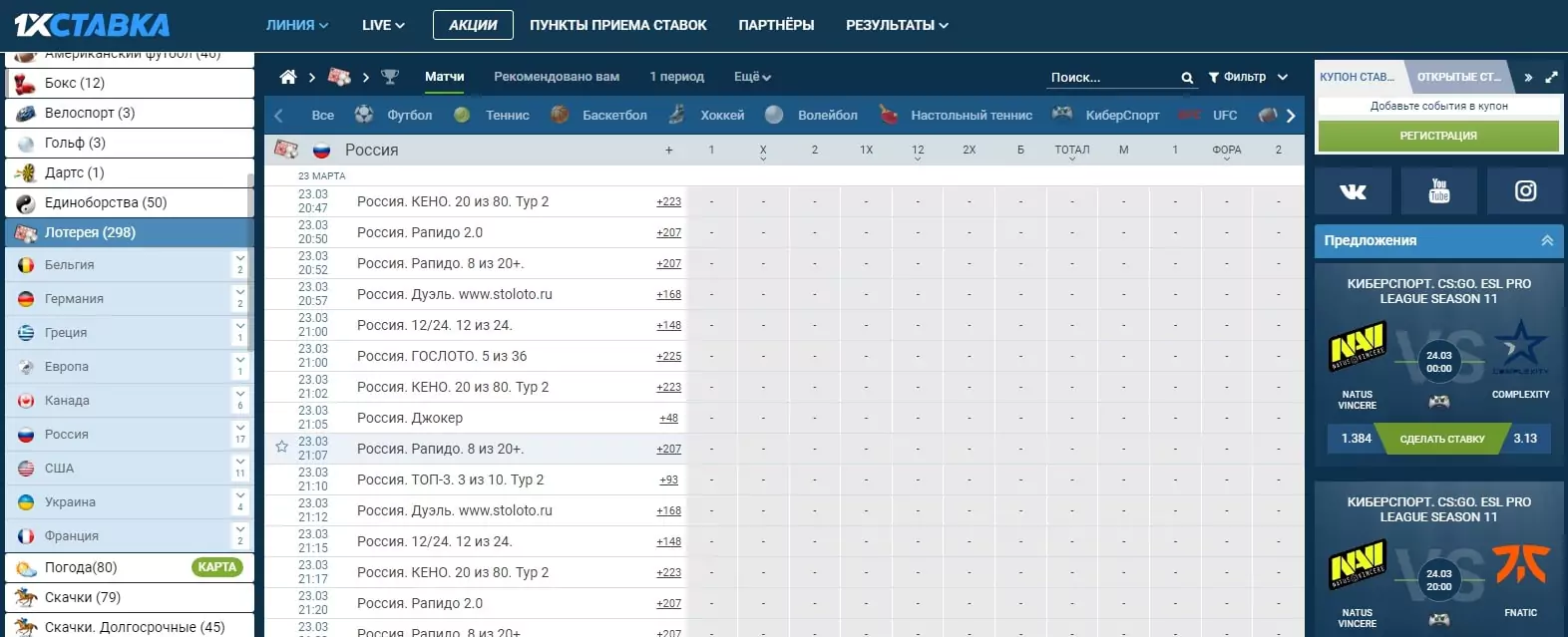Open the VK social link
1568x637 pixels.
click(1353, 191)
